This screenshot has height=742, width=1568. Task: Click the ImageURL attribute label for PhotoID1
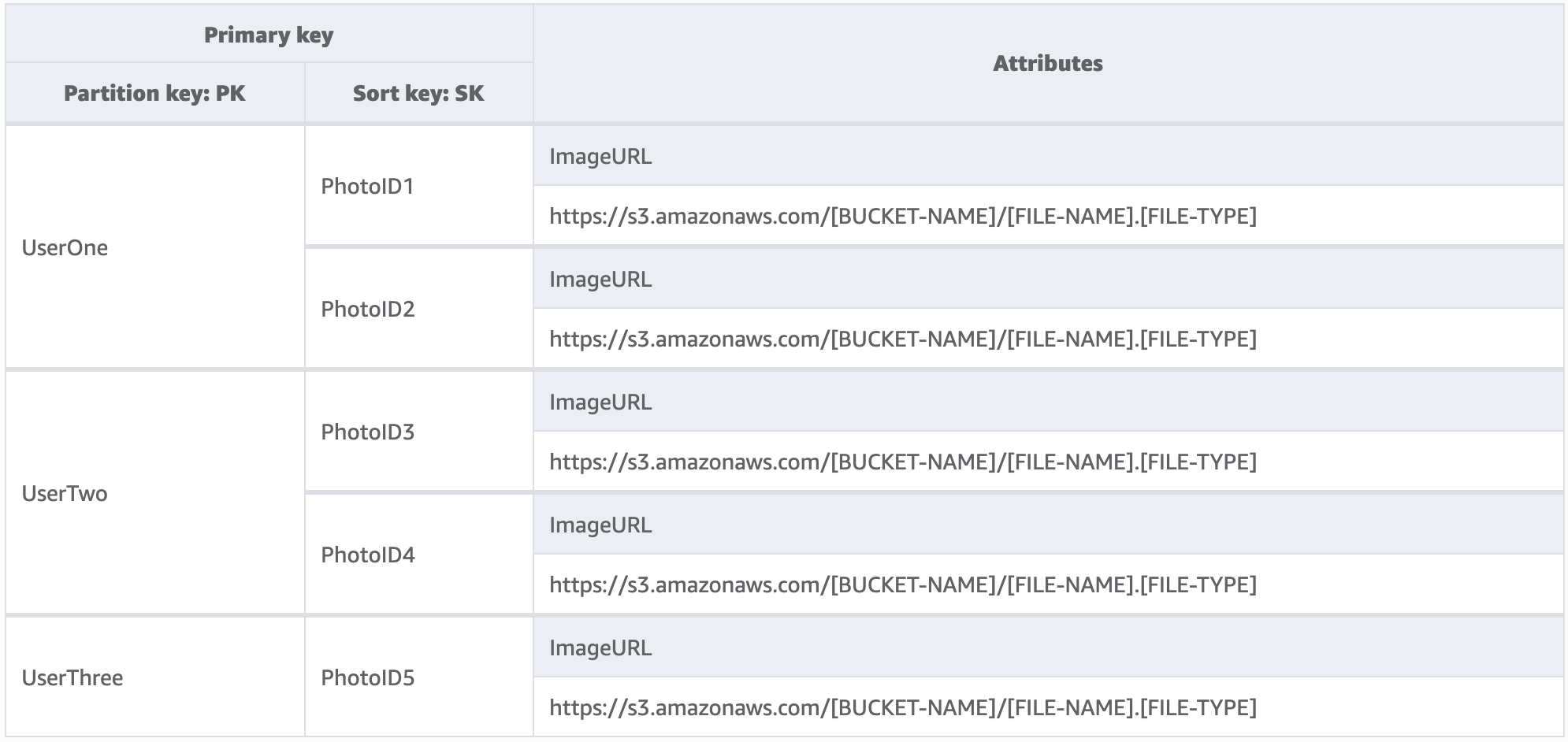[600, 157]
